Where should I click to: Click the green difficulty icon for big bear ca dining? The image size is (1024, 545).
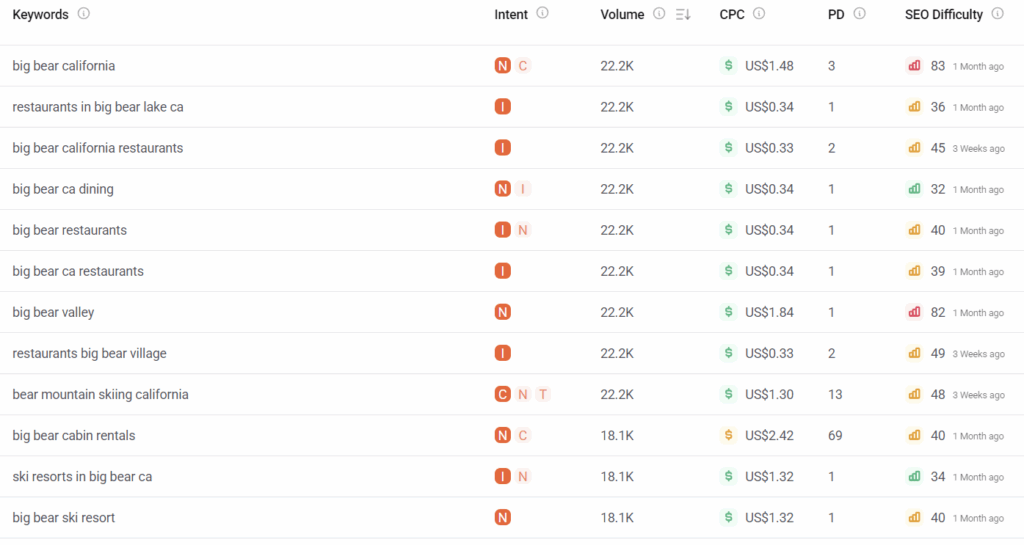point(914,189)
